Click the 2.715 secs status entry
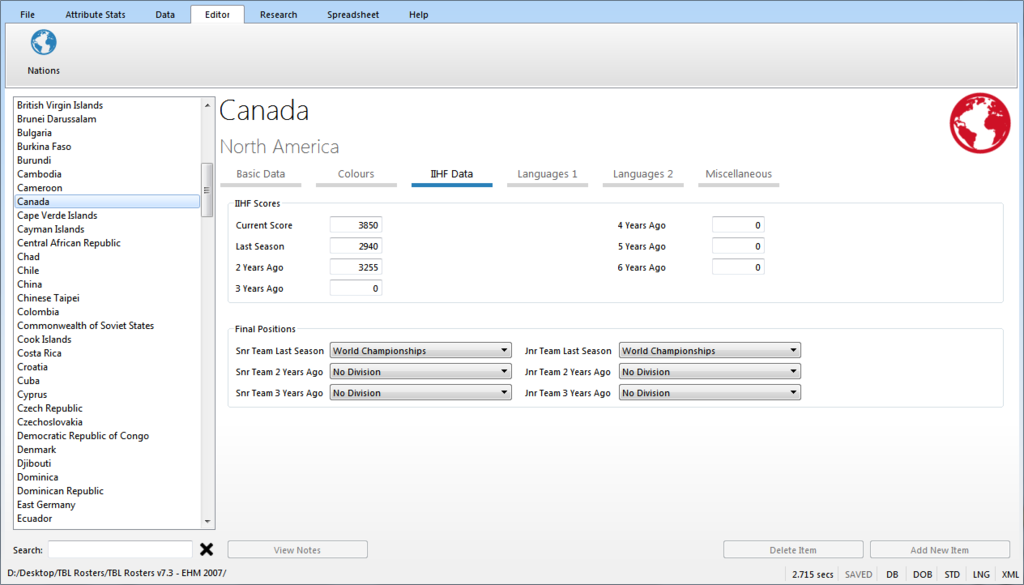Screen dimensions: 1024x585 (812, 575)
